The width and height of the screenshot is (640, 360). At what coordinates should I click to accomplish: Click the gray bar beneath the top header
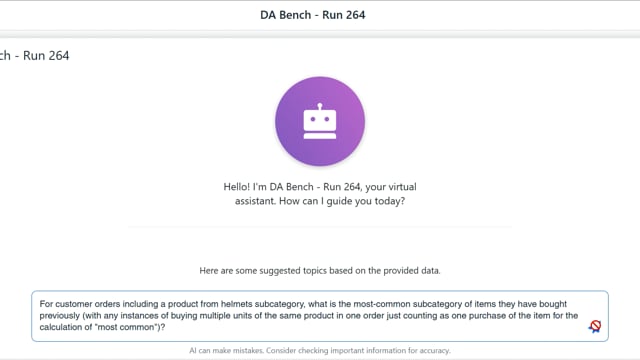pos(320,34)
